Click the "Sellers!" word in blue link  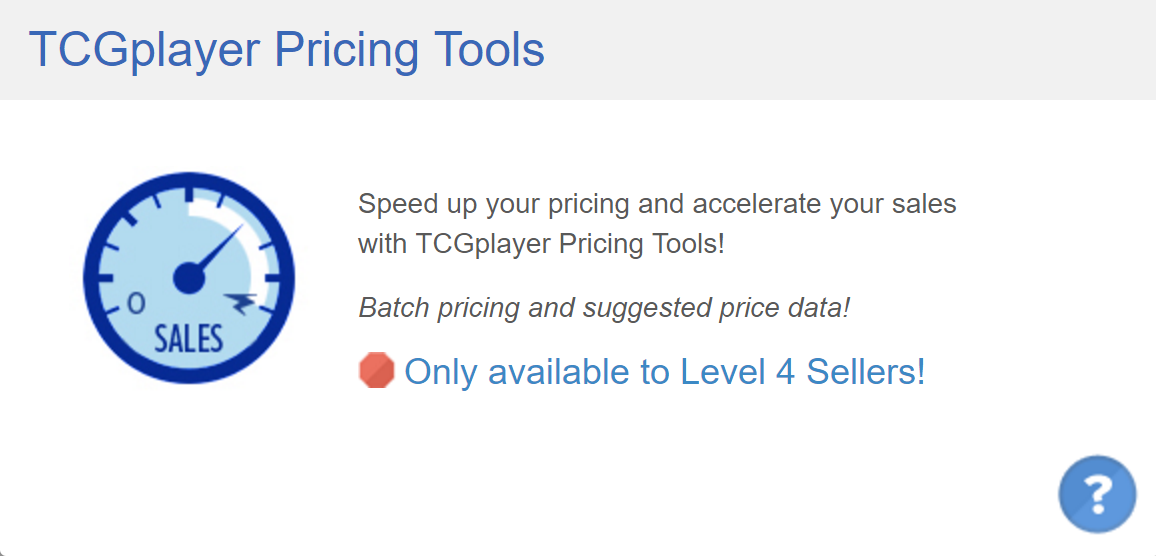click(x=866, y=372)
